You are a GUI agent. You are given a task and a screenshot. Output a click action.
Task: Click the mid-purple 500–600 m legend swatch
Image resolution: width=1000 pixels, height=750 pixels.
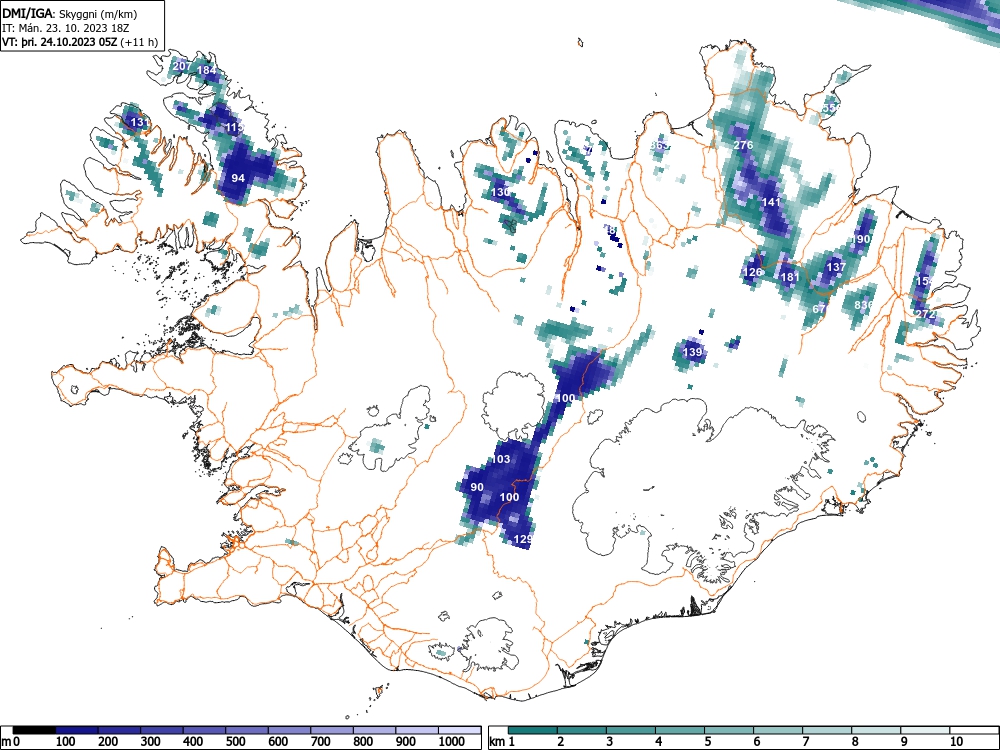(x=247, y=730)
